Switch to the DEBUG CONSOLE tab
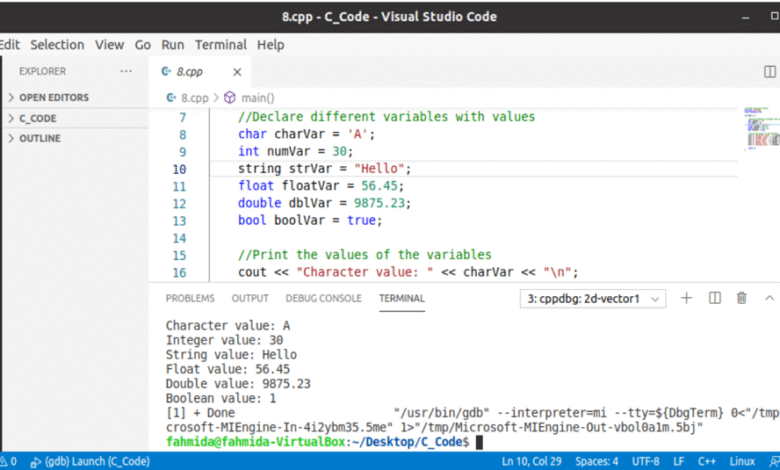780x470 pixels. [323, 298]
